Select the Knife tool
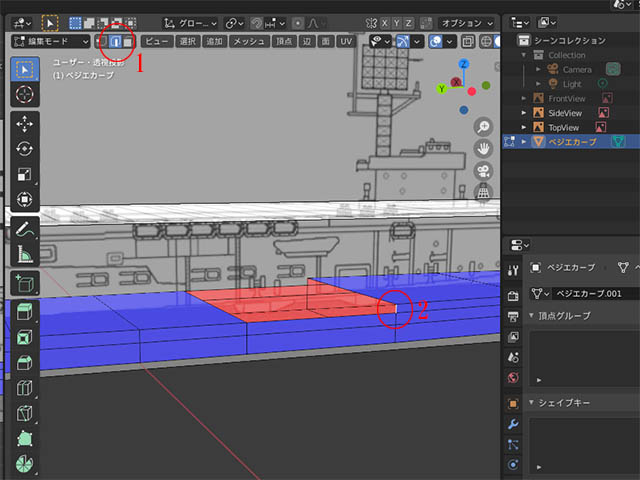640x480 pixels. (x=24, y=413)
